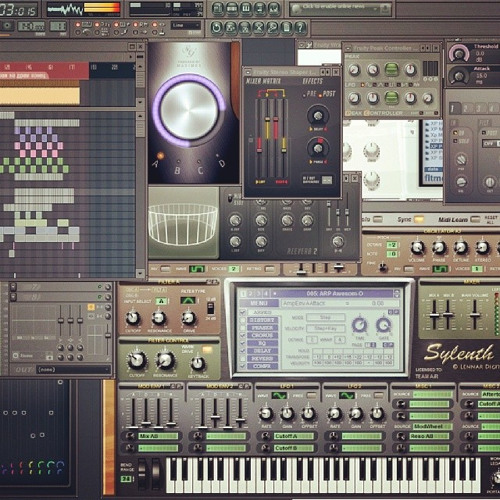
Task: Click the magnifier icon in the lower toolbar row
Action: pos(273,28)
